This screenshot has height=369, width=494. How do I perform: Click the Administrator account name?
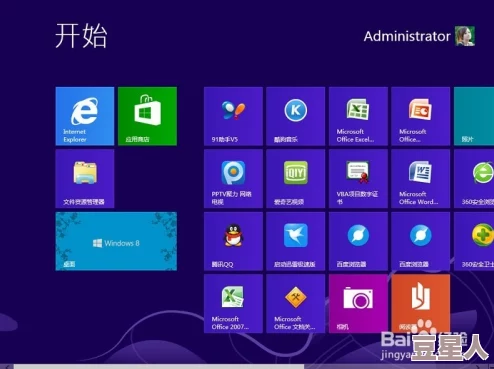407,36
